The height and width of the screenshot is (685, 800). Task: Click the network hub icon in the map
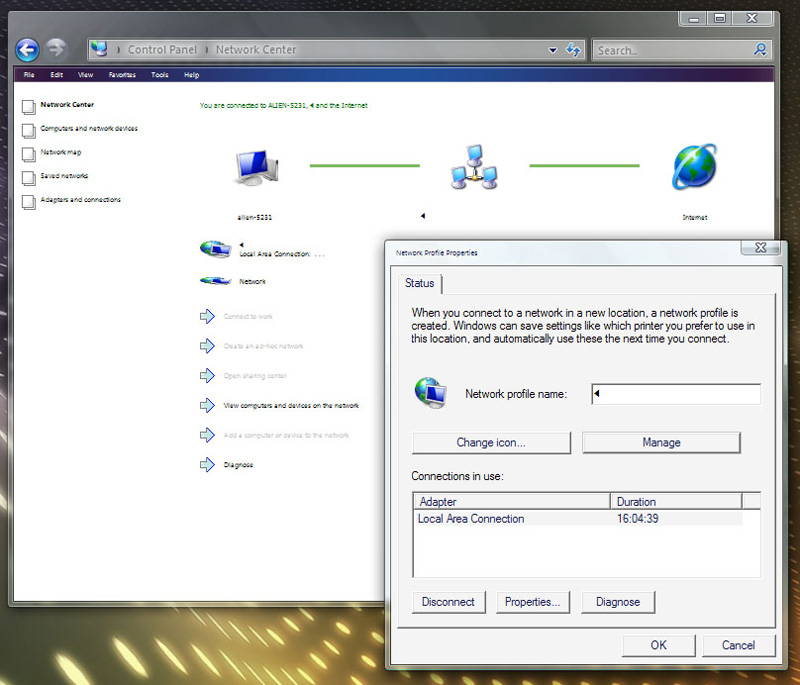tap(473, 166)
